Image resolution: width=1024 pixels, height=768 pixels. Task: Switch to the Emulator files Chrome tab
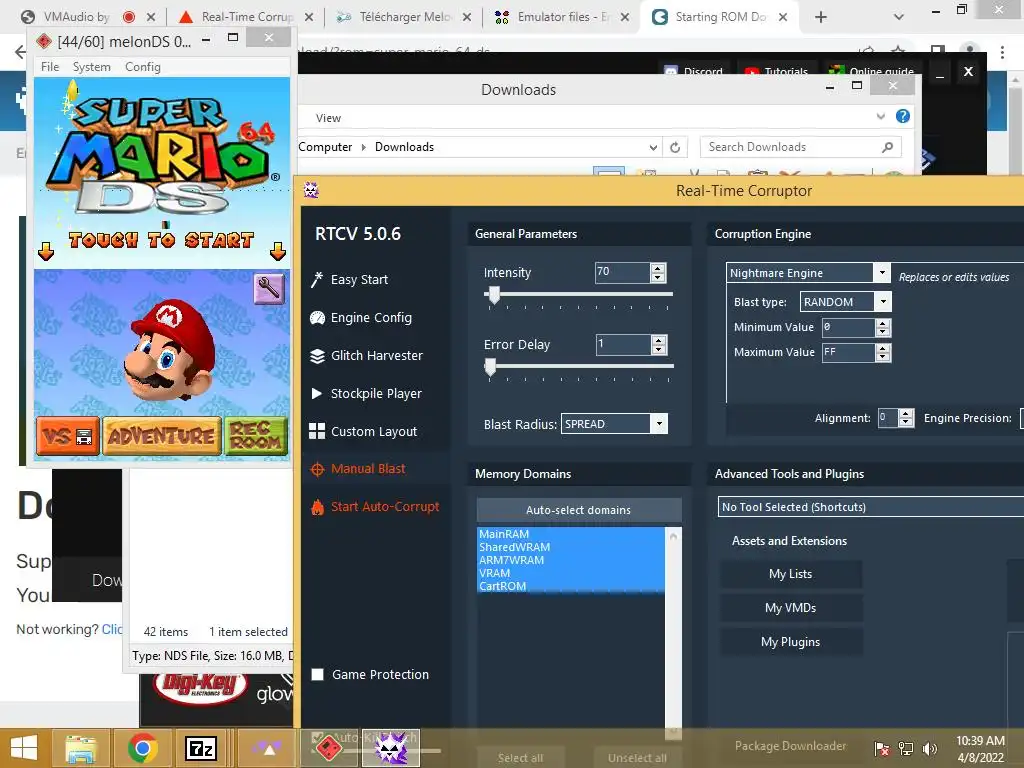[x=560, y=17]
